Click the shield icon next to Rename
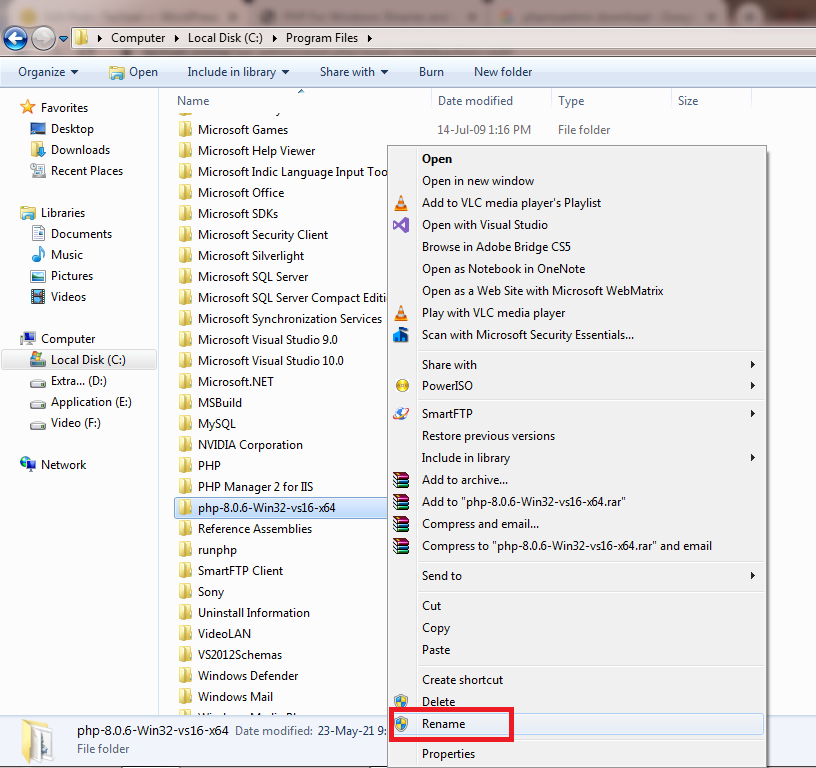Screen dimensions: 816x768 tap(401, 724)
